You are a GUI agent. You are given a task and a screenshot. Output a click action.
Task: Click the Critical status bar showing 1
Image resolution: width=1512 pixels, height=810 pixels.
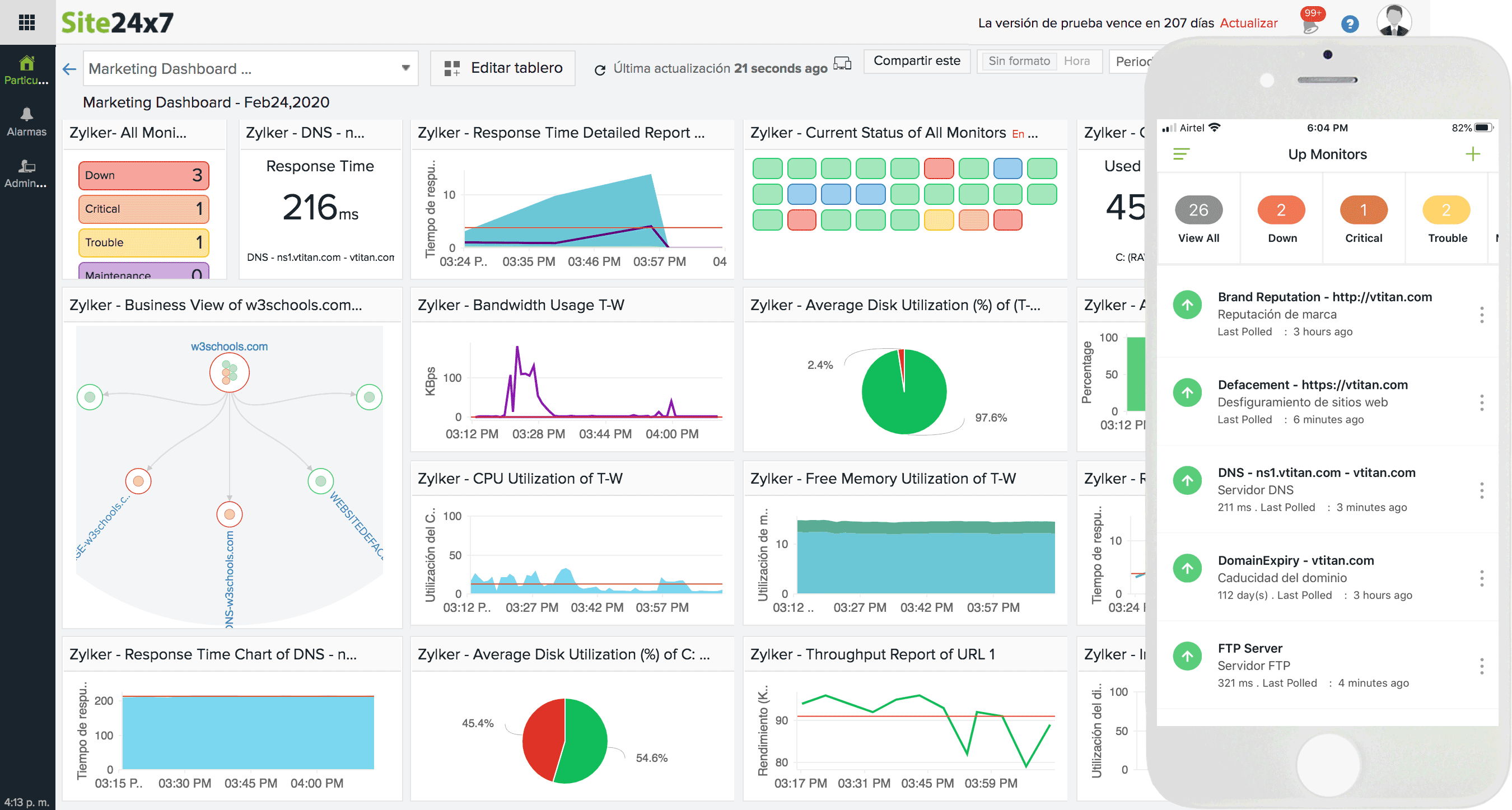[x=143, y=209]
